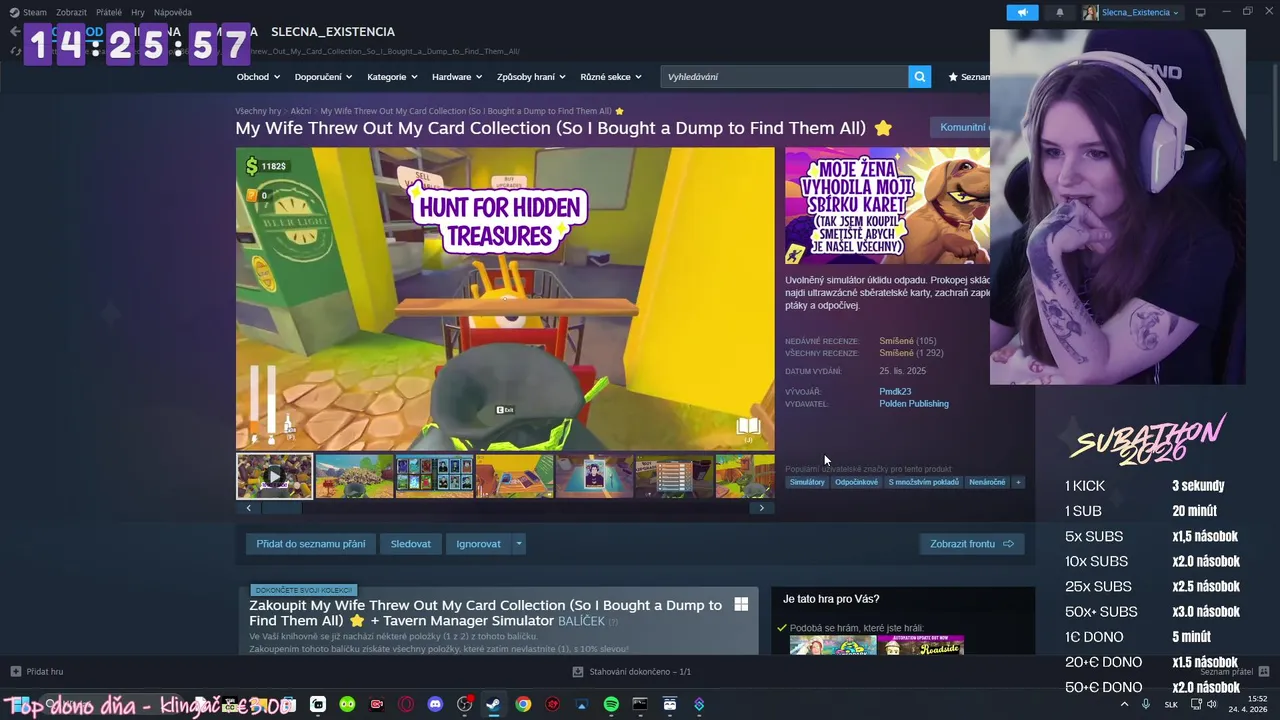Click the announcements megaphone icon

1022,12
